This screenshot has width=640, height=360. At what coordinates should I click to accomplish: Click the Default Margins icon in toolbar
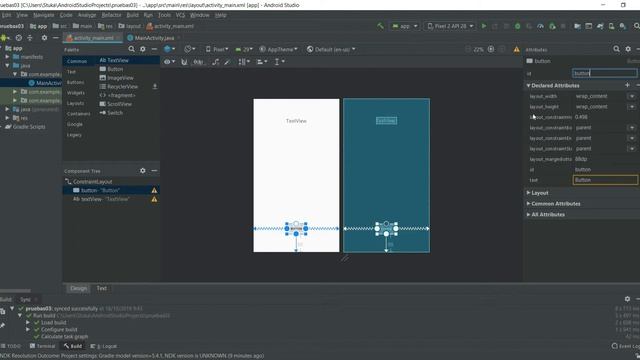point(198,62)
